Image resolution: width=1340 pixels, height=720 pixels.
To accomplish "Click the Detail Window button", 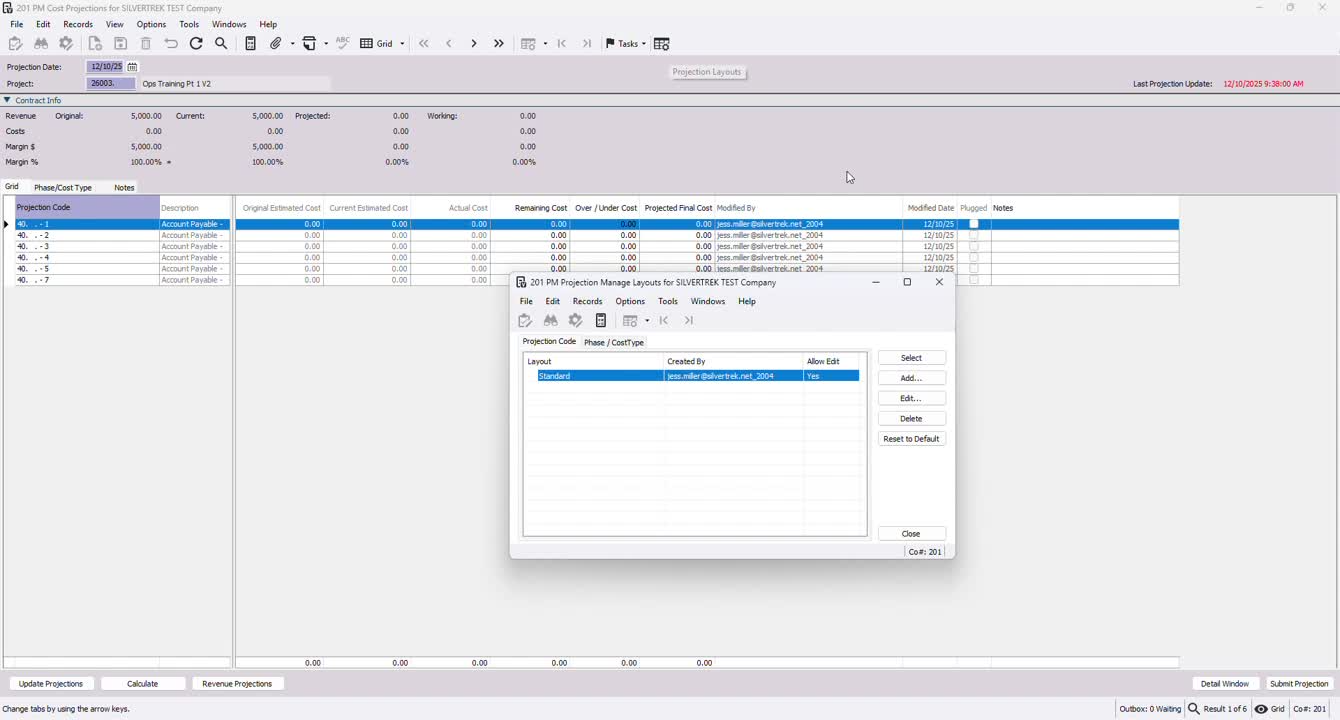I will [1225, 684].
